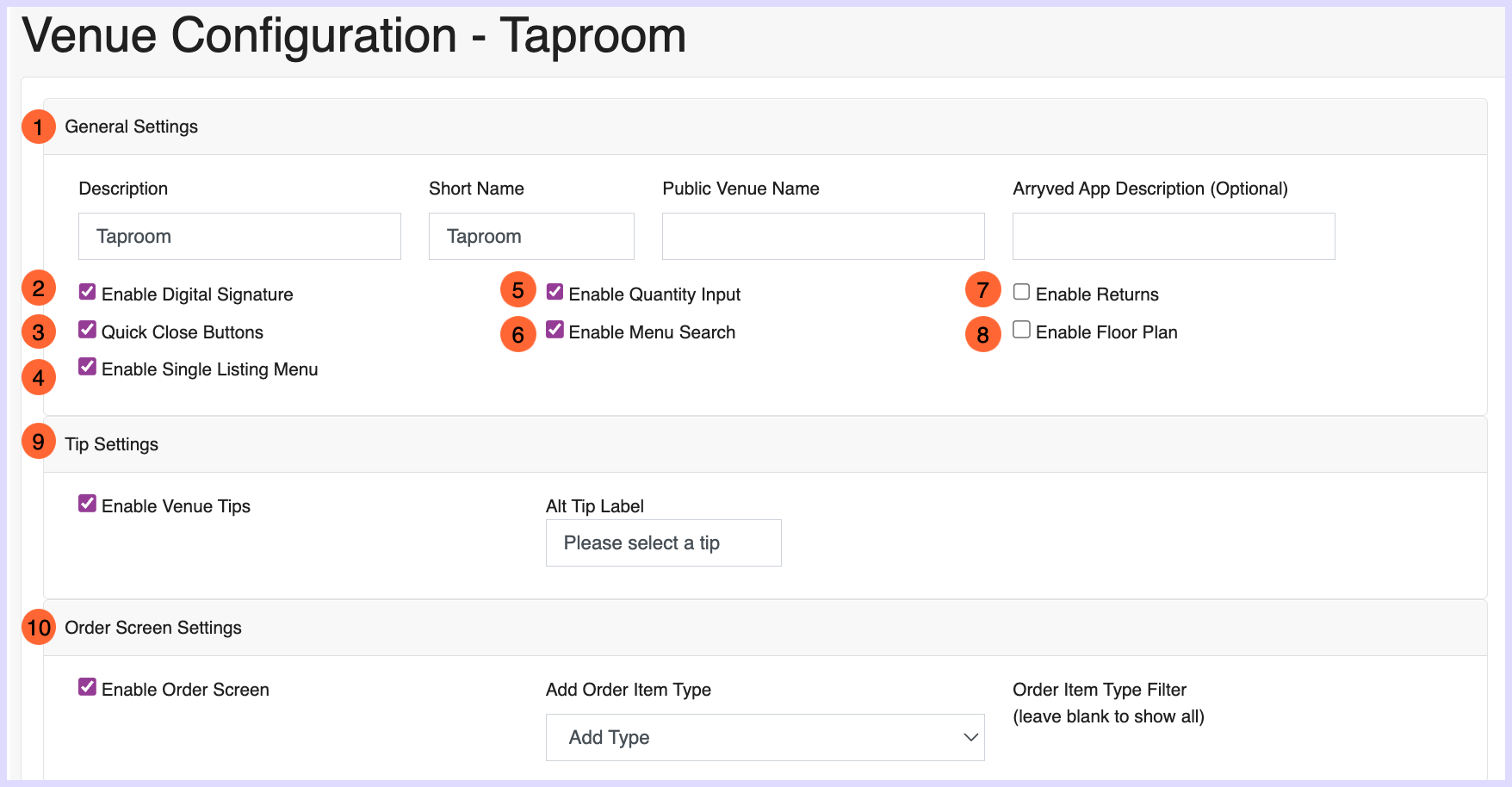Toggle Enable Digital Signature checkbox
The width and height of the screenshot is (1512, 787).
pos(87,292)
